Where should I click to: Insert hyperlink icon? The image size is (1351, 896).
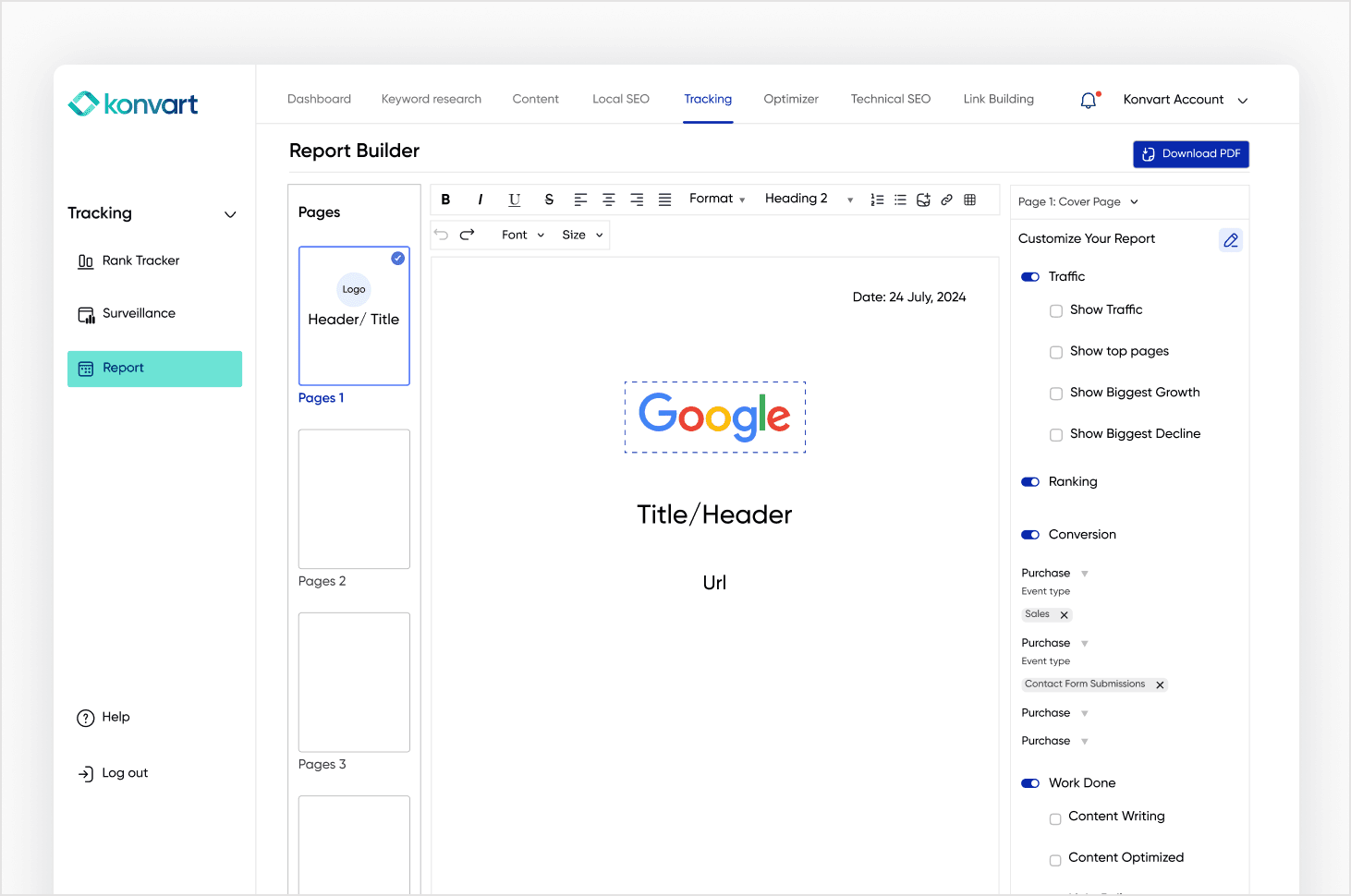946,200
